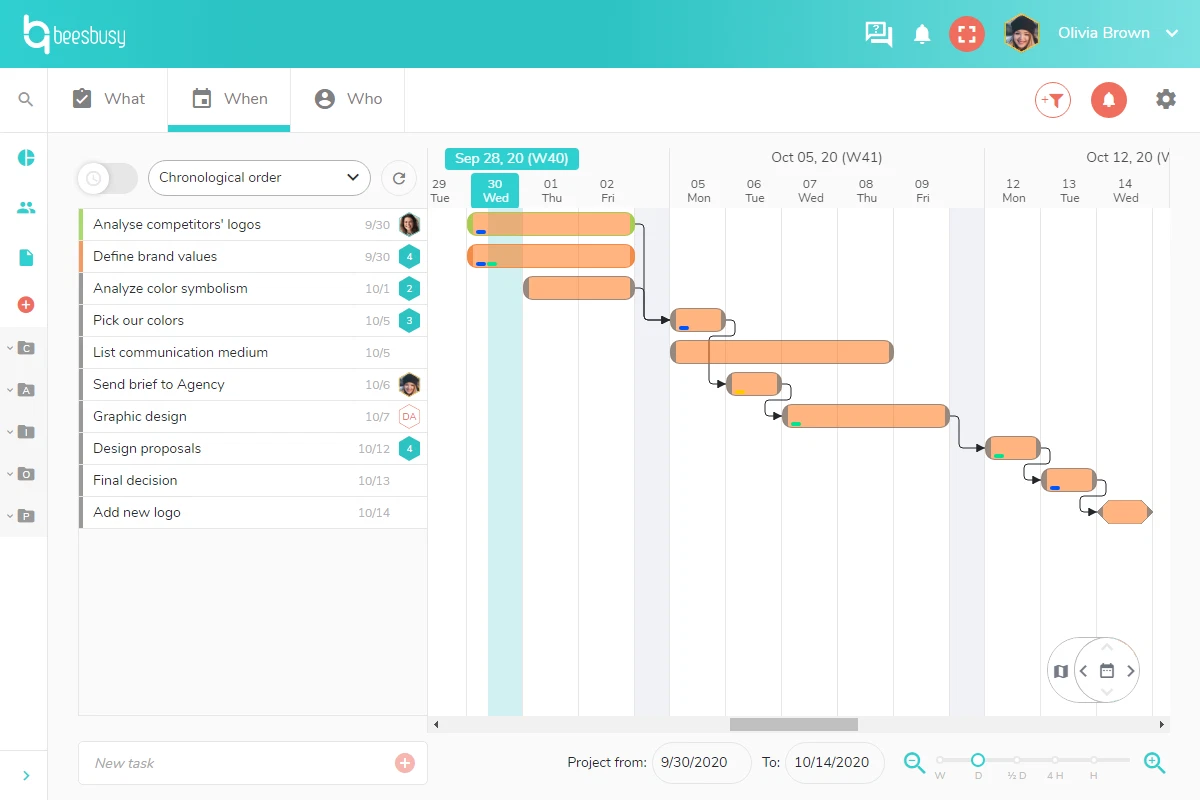This screenshot has height=800, width=1200.
Task: Open the filter funnel icon in the toolbar
Action: [x=1051, y=100]
